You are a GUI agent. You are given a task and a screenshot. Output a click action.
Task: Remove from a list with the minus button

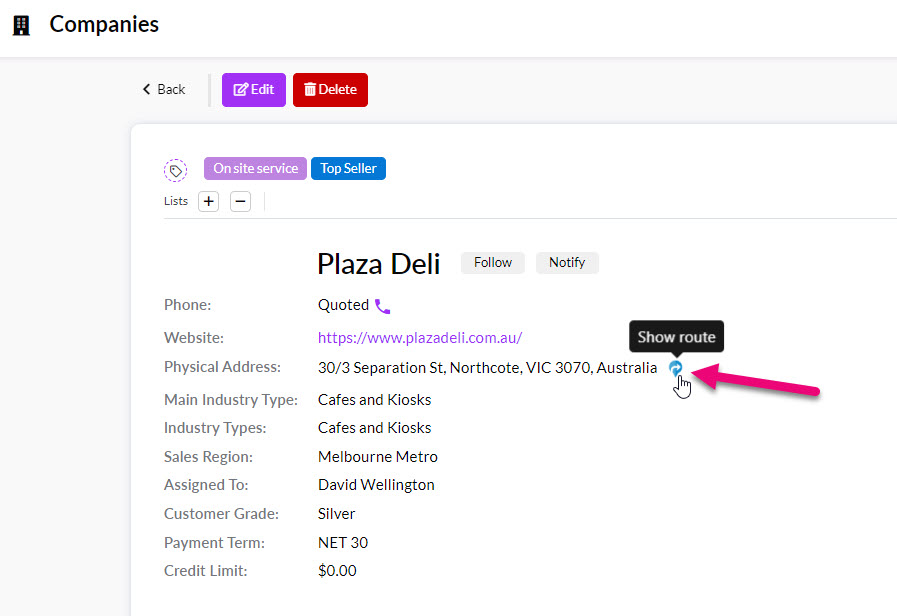click(x=240, y=201)
